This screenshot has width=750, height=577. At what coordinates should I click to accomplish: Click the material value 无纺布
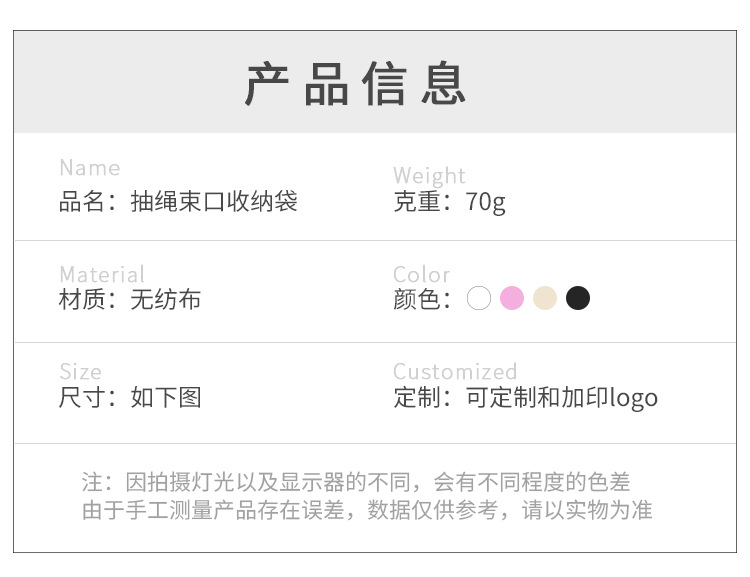click(166, 299)
